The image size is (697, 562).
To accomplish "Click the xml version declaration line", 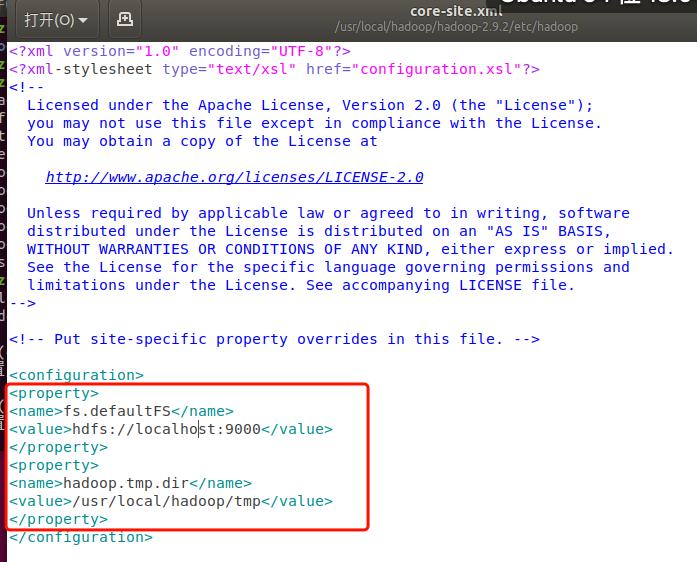I will tap(180, 51).
